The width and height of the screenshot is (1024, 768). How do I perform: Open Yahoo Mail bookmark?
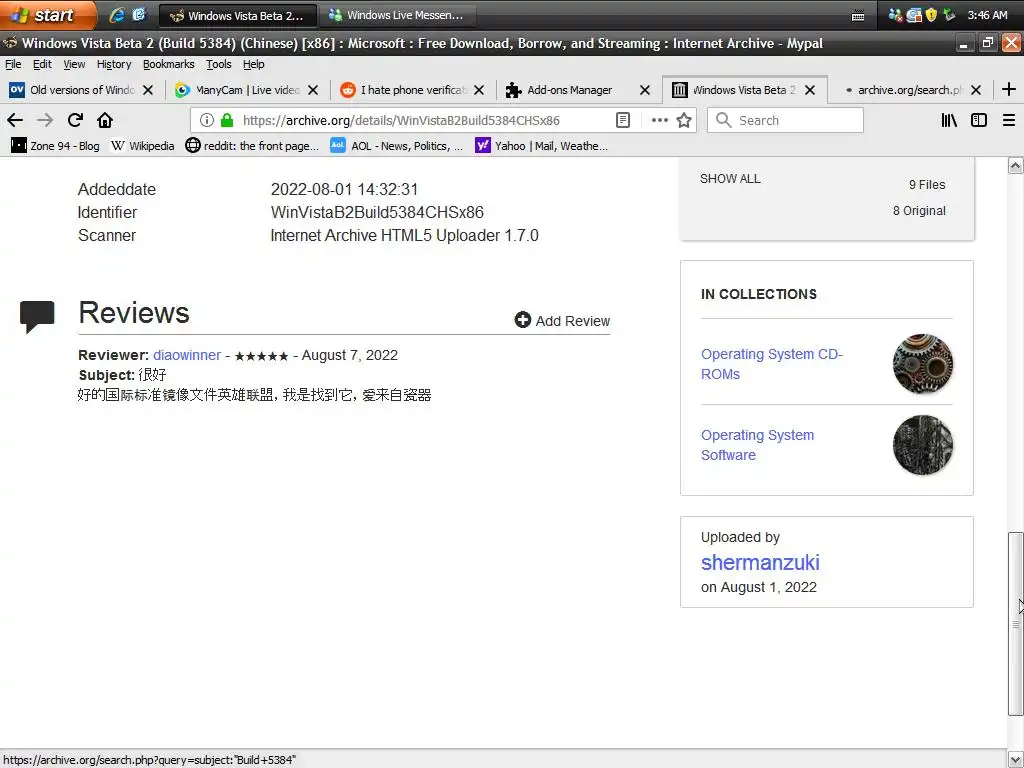point(541,146)
